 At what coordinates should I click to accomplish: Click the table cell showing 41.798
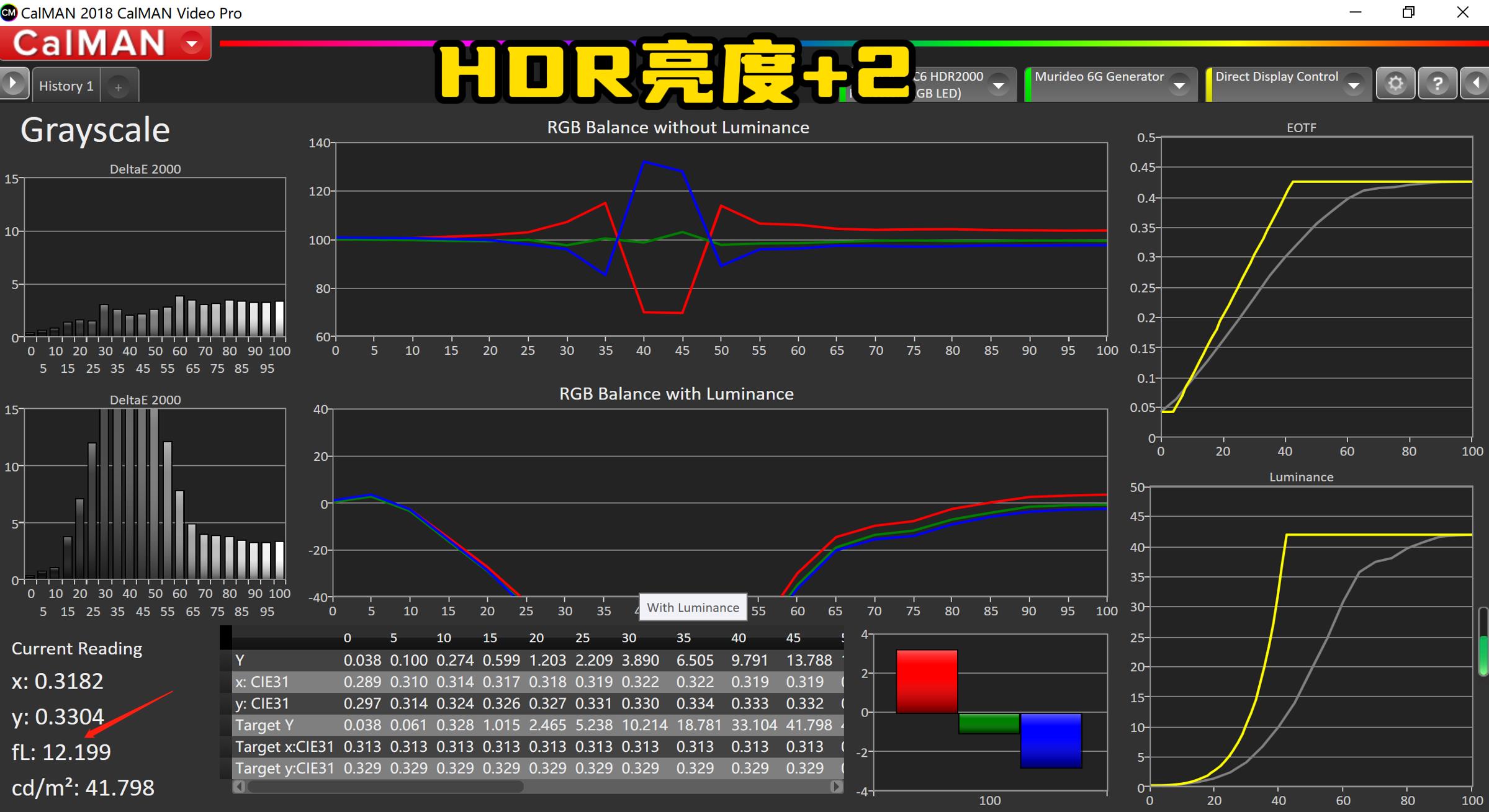point(808,725)
